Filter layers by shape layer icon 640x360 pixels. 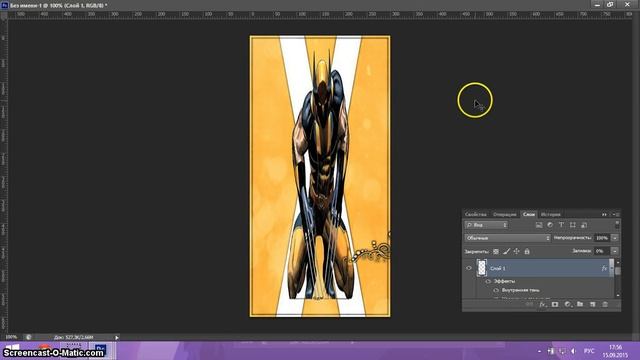pyautogui.click(x=573, y=225)
